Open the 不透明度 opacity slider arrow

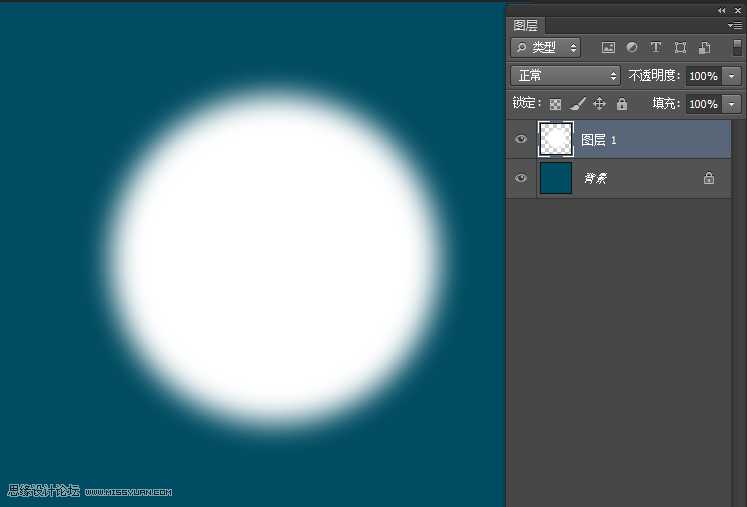point(732,76)
